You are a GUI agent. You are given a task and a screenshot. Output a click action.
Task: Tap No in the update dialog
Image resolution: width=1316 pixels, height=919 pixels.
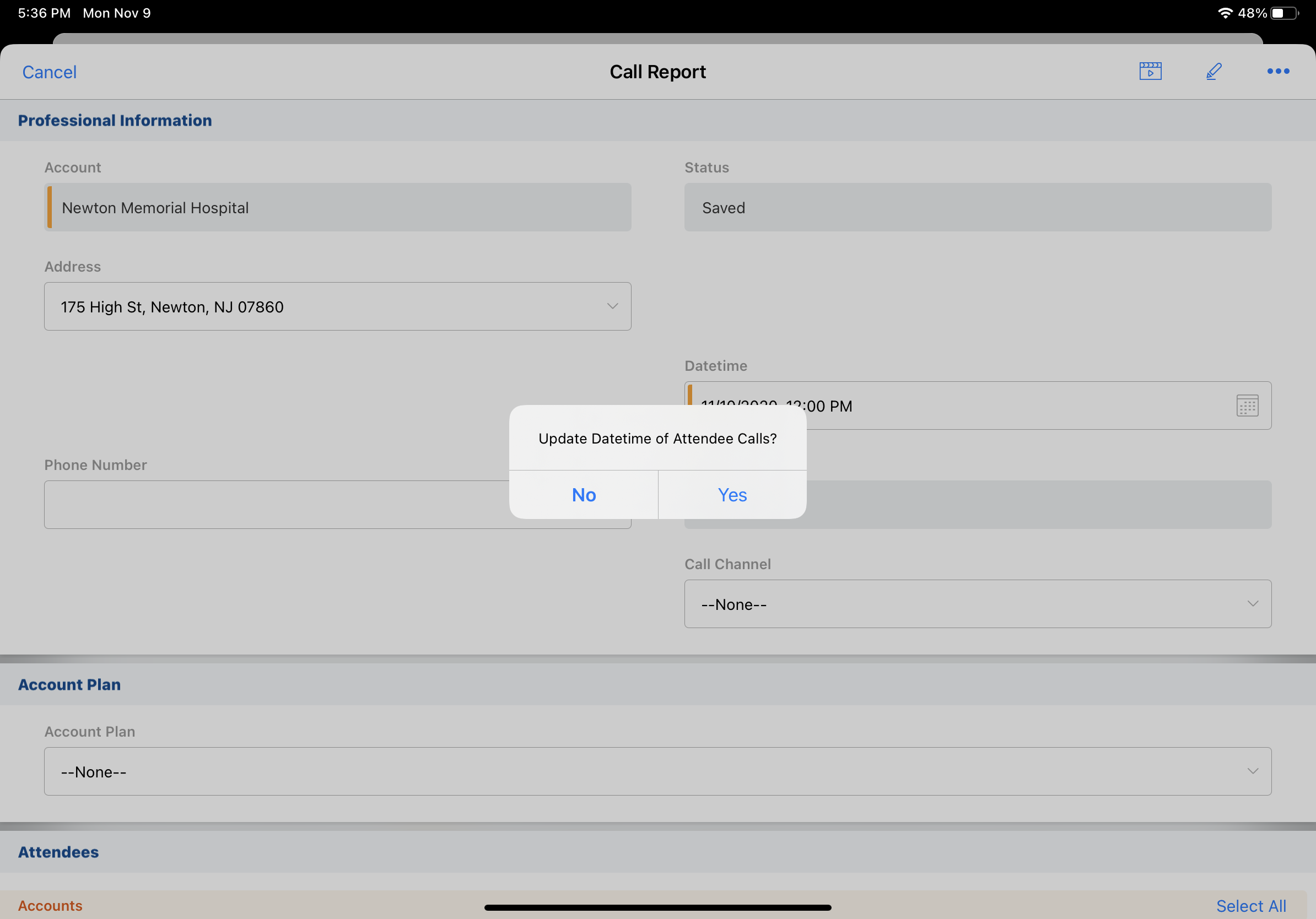[584, 494]
